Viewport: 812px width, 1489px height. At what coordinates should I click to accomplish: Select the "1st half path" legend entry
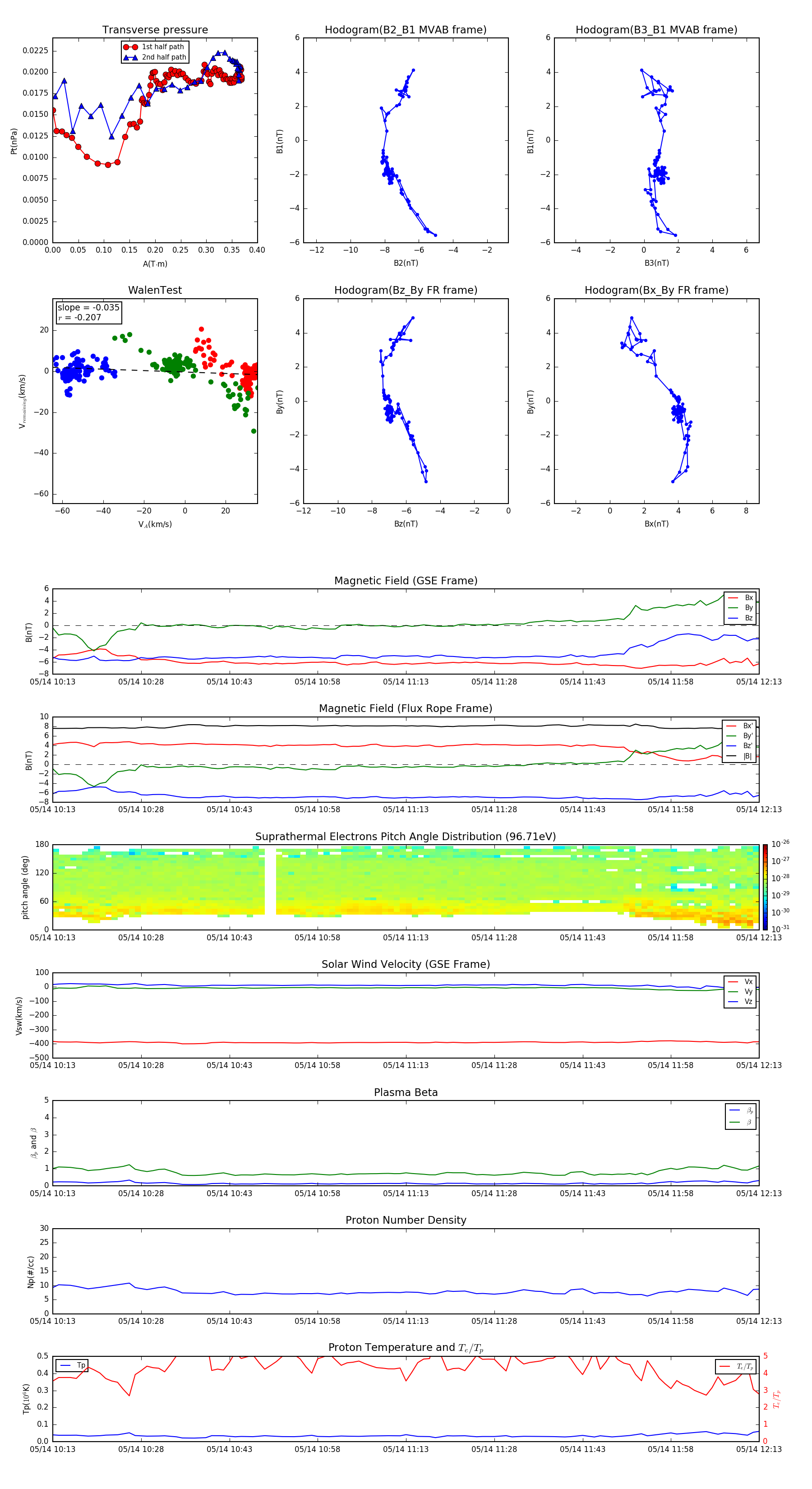click(x=154, y=47)
